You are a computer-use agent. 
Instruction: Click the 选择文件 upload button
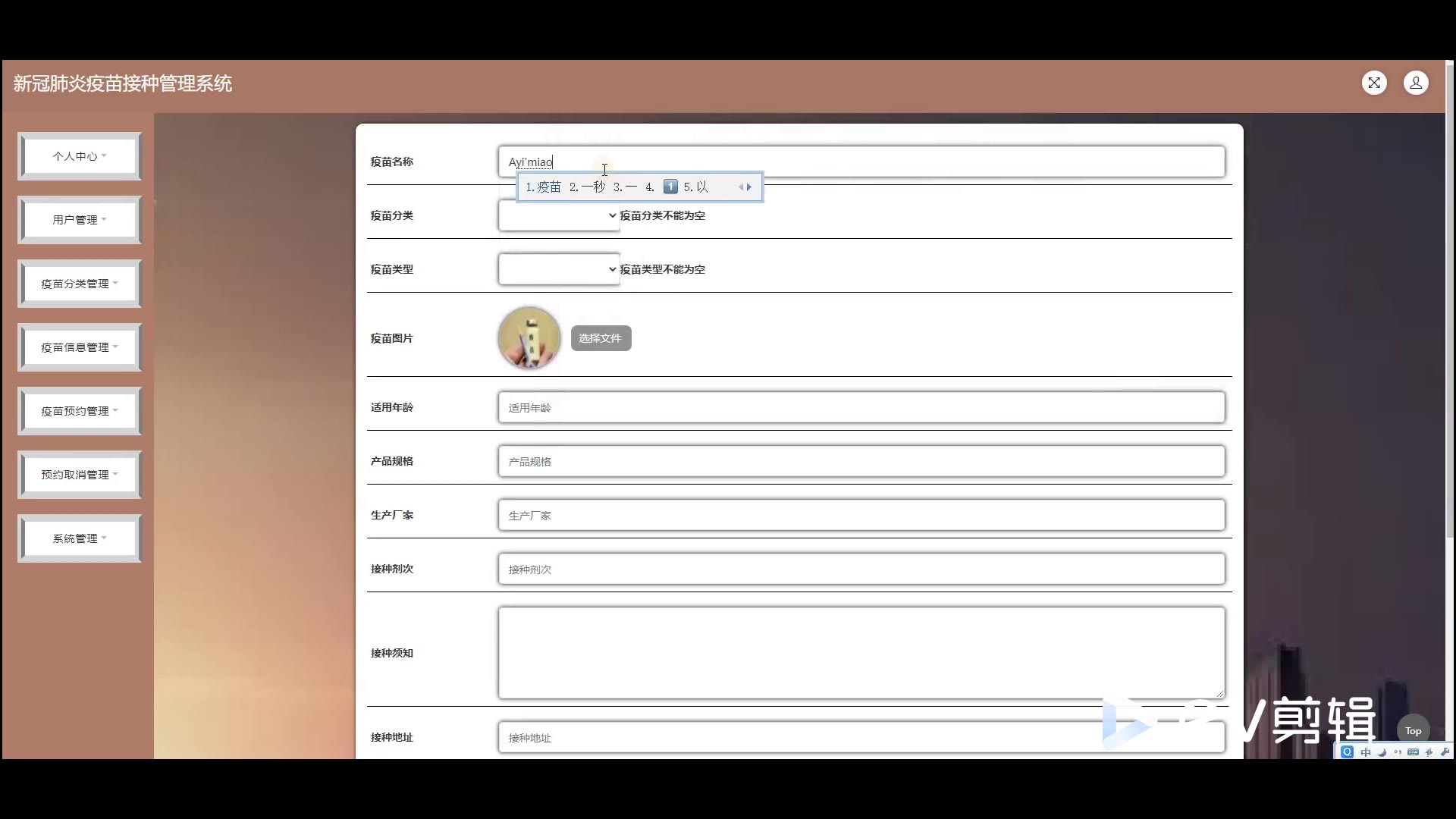coord(600,338)
